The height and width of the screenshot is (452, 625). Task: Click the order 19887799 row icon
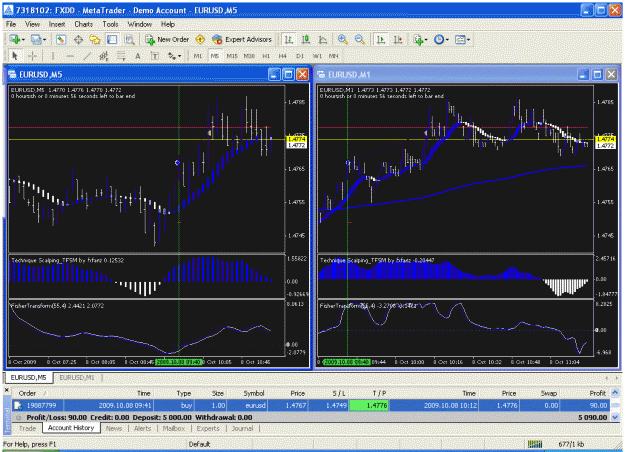(x=18, y=405)
